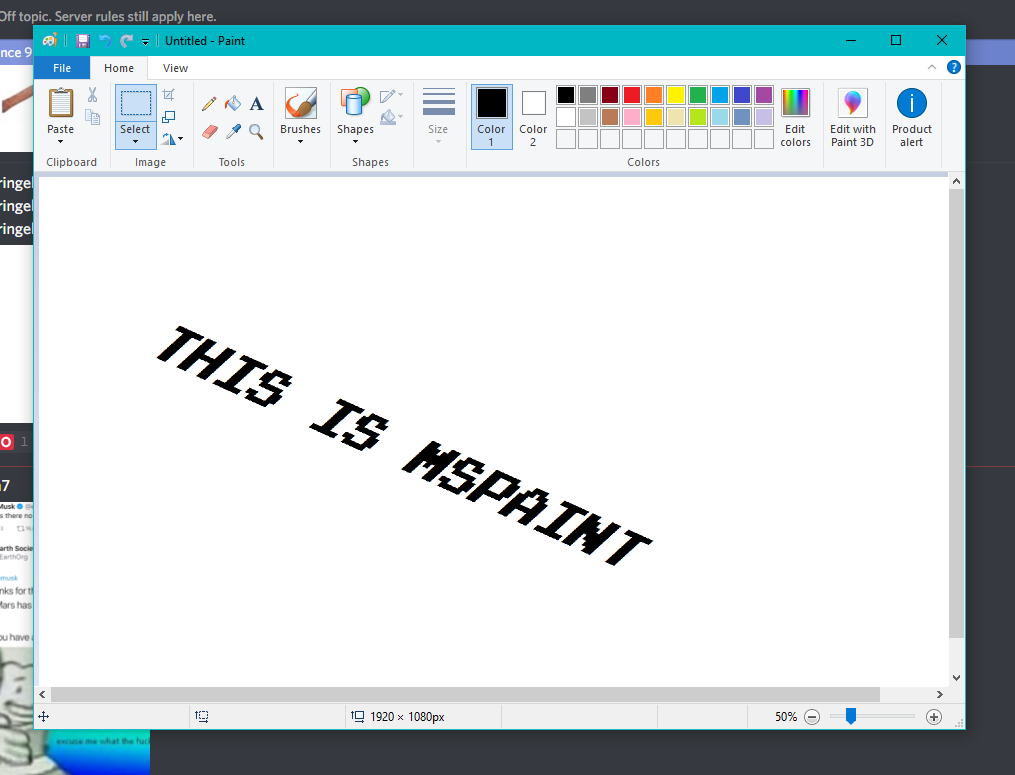This screenshot has height=775, width=1015.
Task: Pick the red color swatch
Action: click(x=632, y=95)
